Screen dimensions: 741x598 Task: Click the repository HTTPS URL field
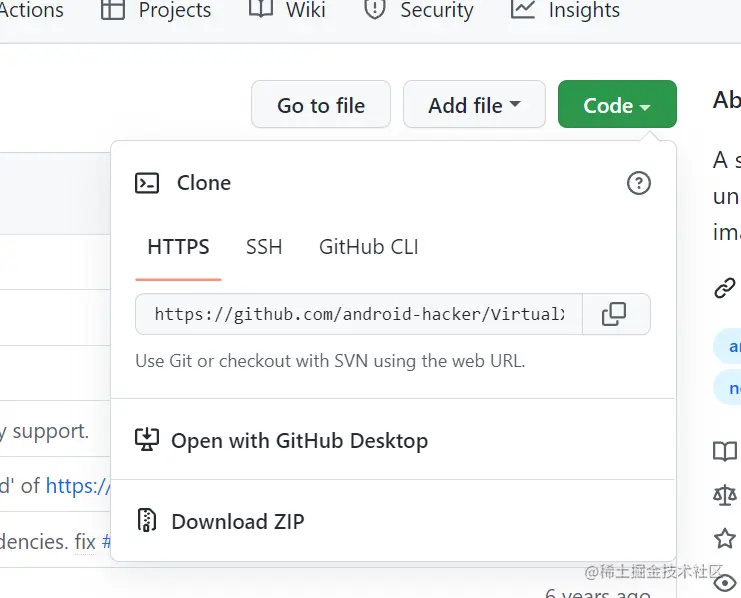click(x=358, y=314)
